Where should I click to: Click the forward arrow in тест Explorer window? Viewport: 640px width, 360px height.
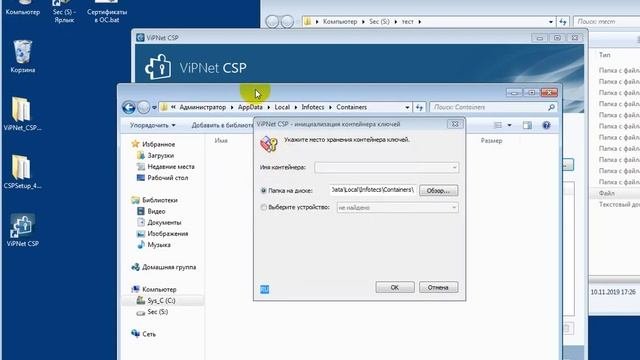tap(287, 22)
